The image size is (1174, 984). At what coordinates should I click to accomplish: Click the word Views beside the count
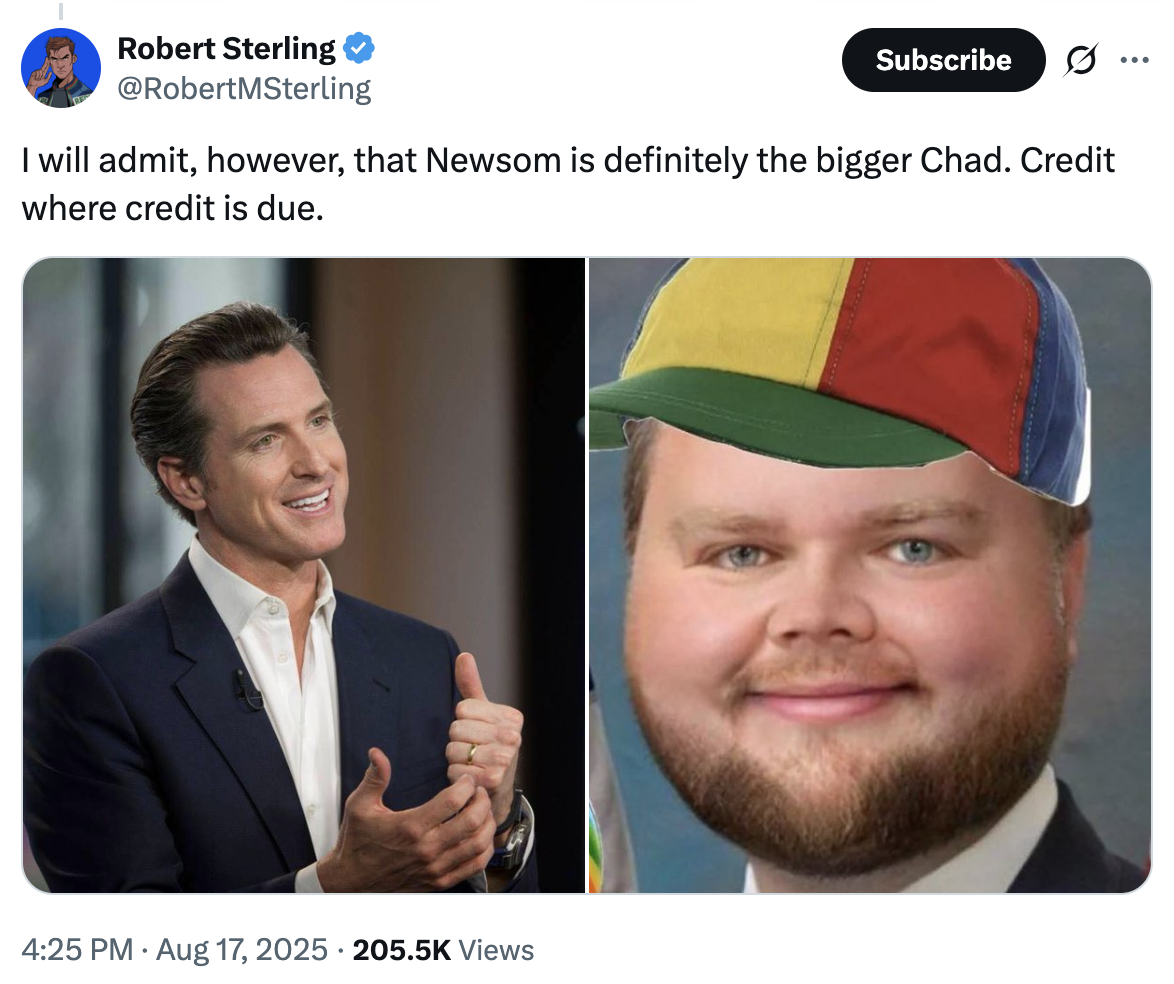tap(496, 950)
